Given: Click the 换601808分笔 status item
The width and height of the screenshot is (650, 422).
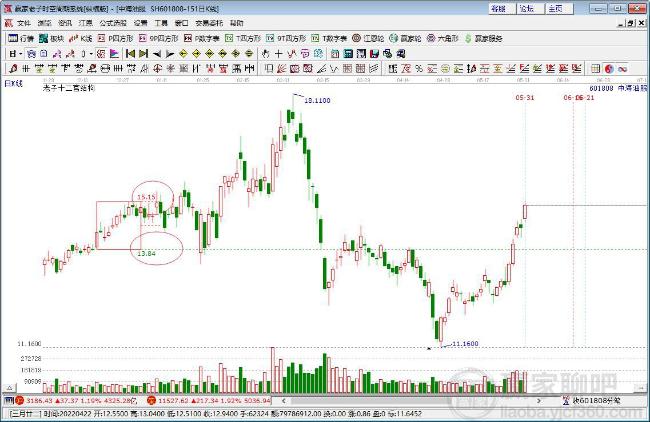Looking at the screenshot, I should click(592, 400).
